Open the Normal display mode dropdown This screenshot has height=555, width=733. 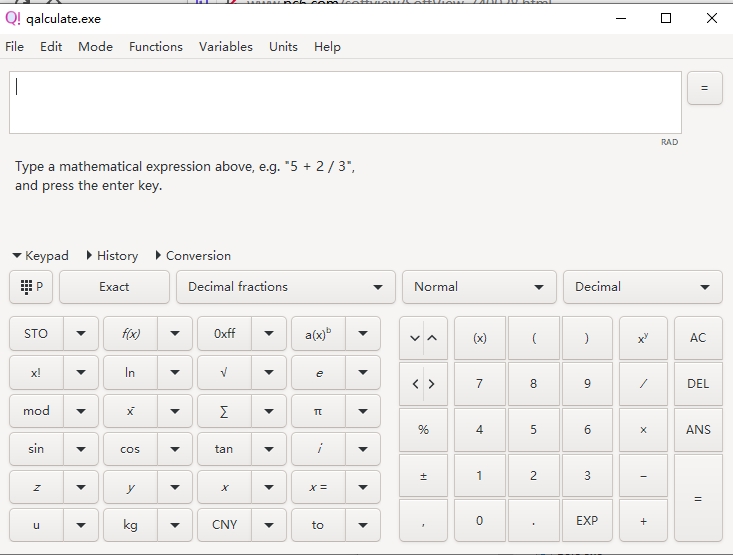click(x=479, y=287)
